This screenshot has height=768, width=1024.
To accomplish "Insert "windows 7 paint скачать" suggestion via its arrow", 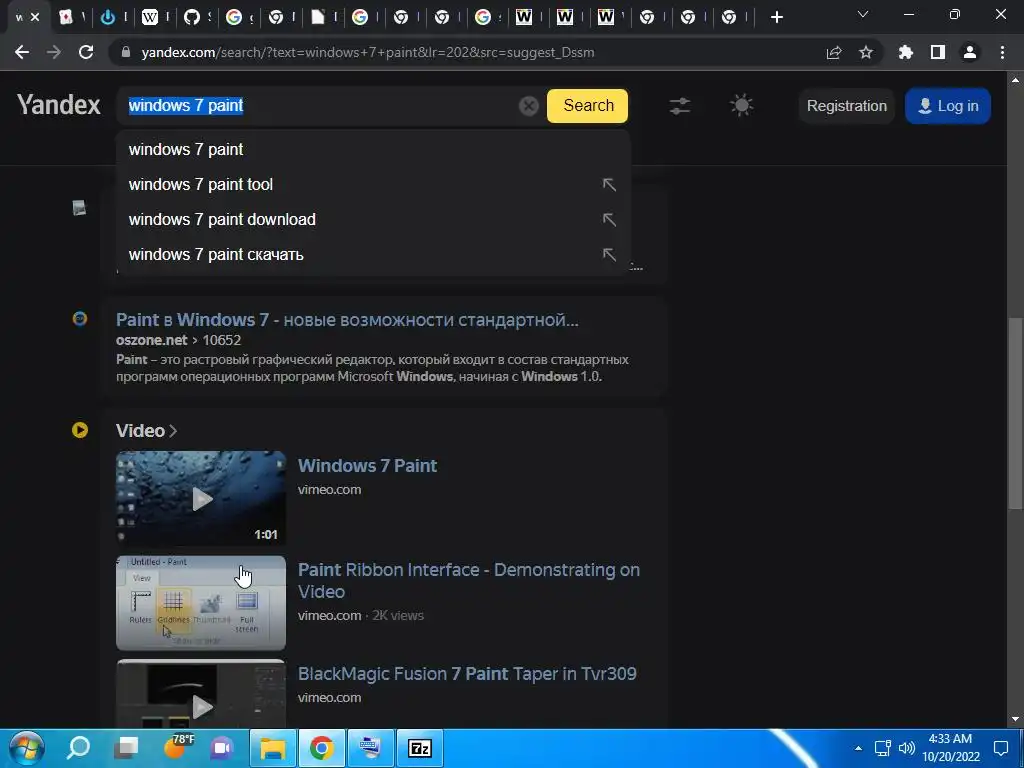I will 609,255.
